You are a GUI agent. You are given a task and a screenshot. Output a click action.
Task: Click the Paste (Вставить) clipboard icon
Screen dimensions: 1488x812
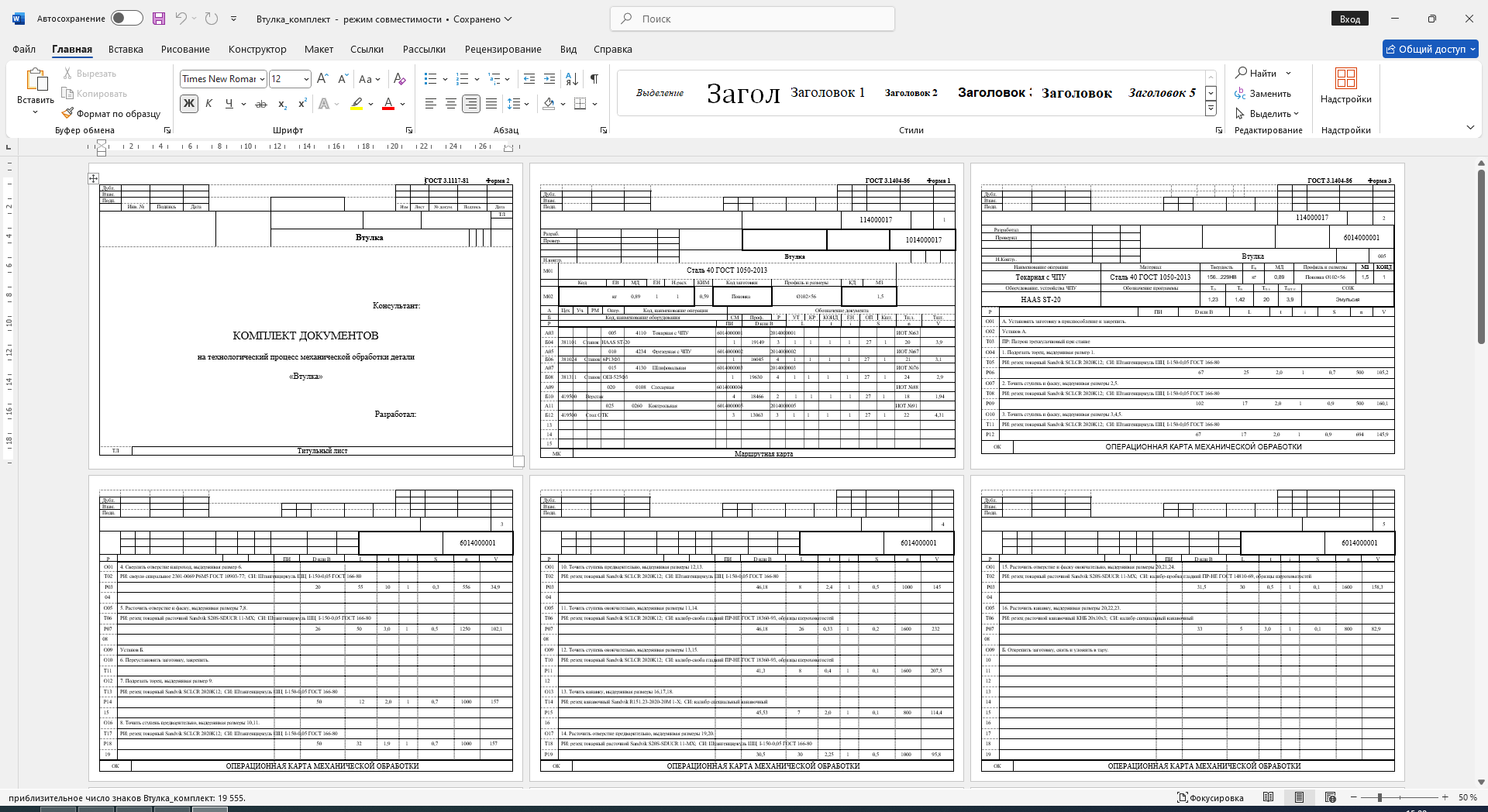[x=36, y=80]
